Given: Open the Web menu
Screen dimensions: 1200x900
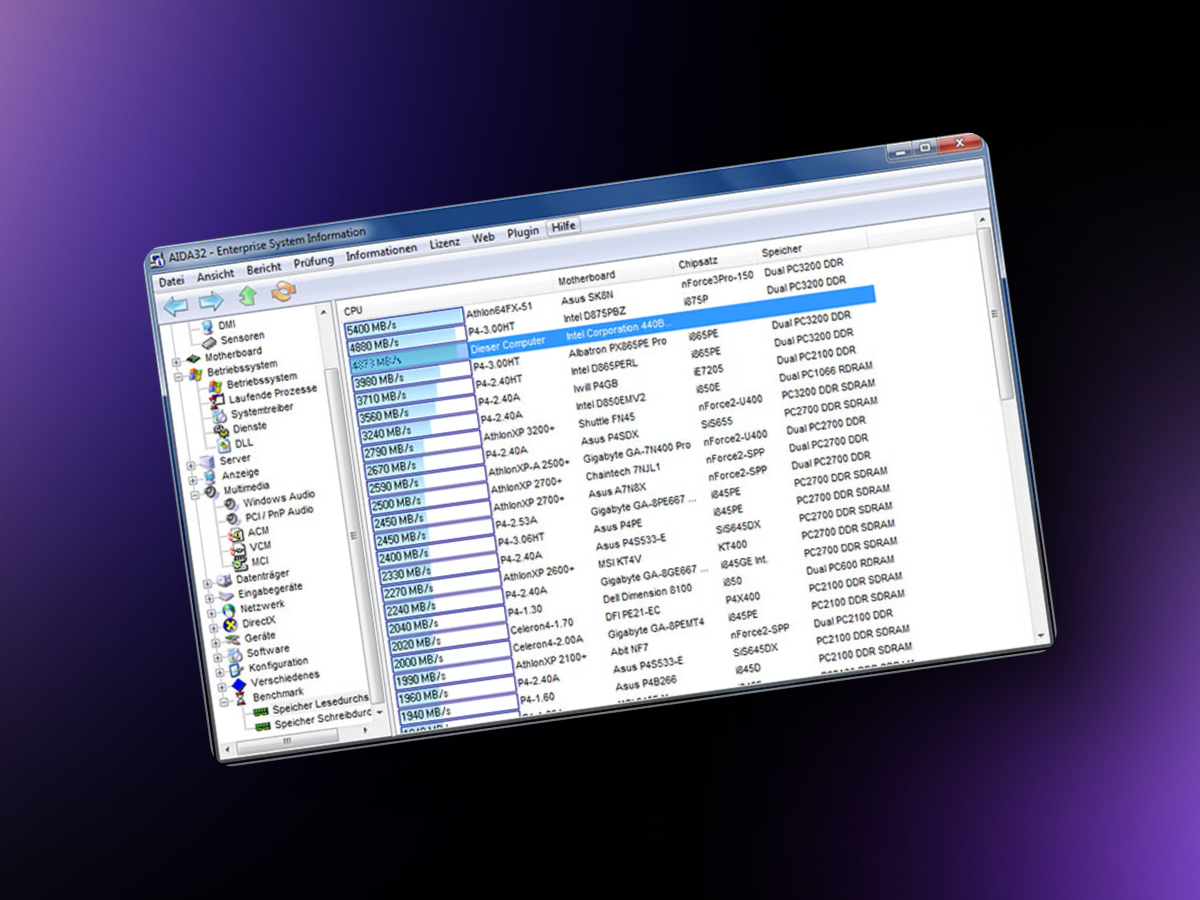Looking at the screenshot, I should click(x=484, y=238).
